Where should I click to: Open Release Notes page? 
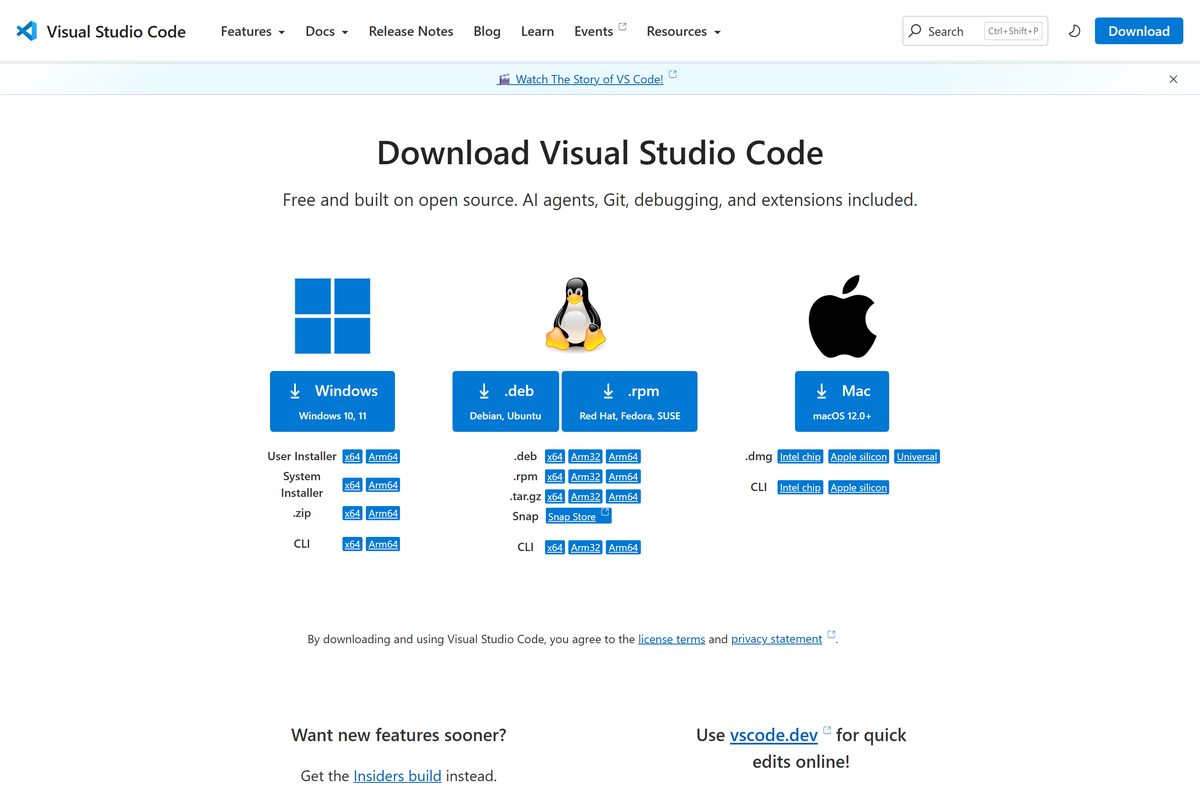[411, 31]
